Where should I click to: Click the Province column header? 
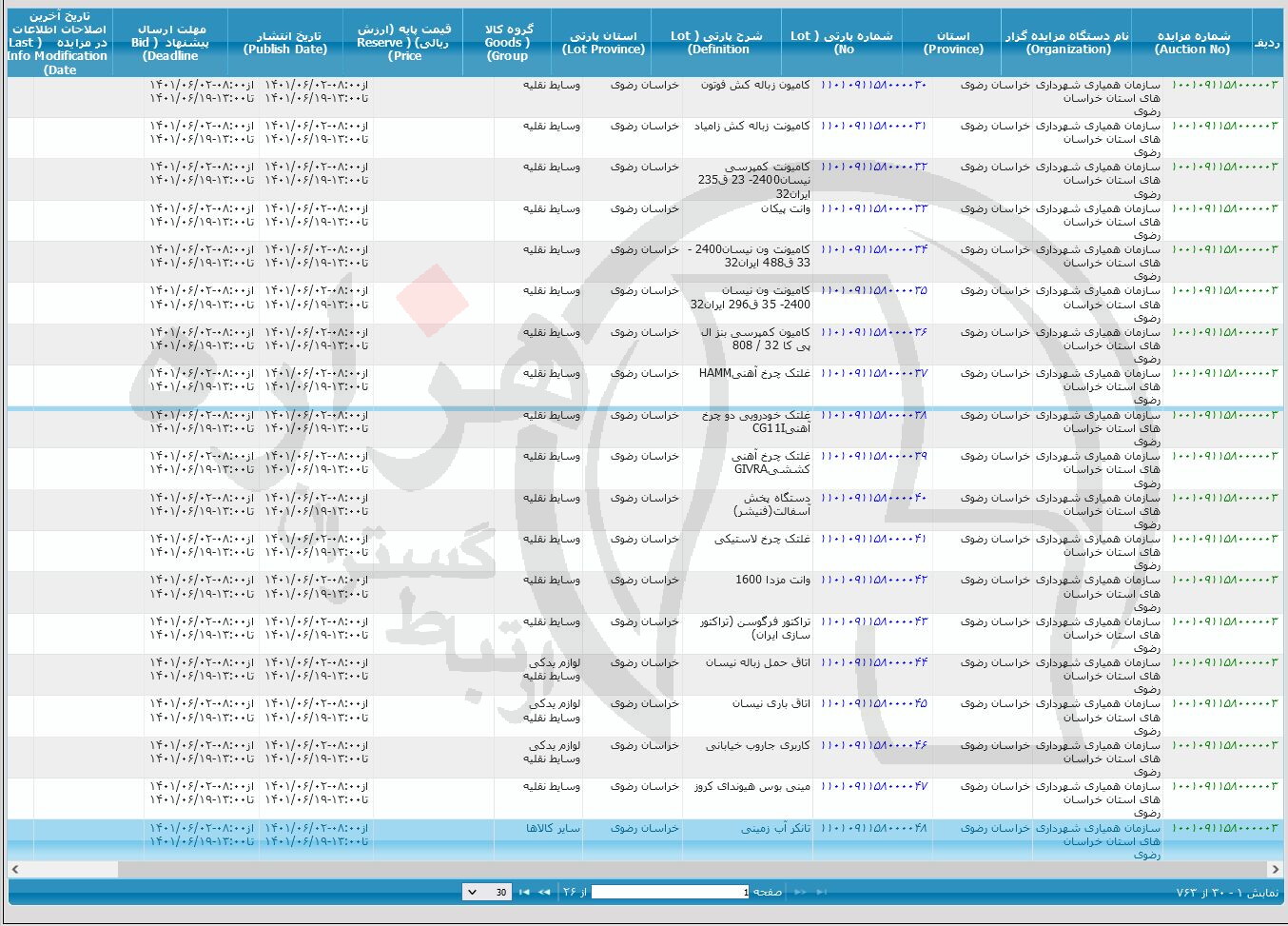953,43
